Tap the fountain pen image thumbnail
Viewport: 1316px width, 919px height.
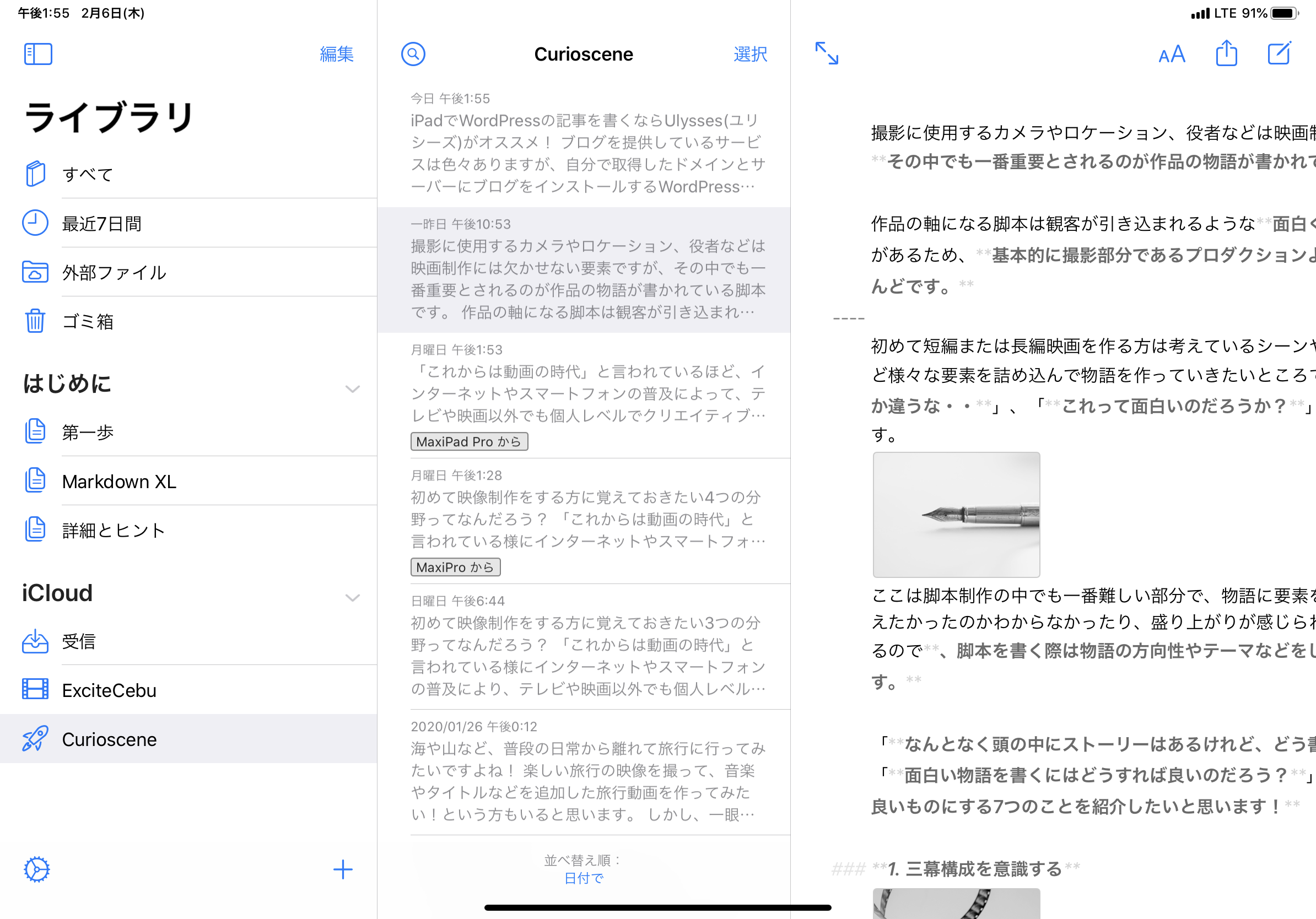[956, 514]
